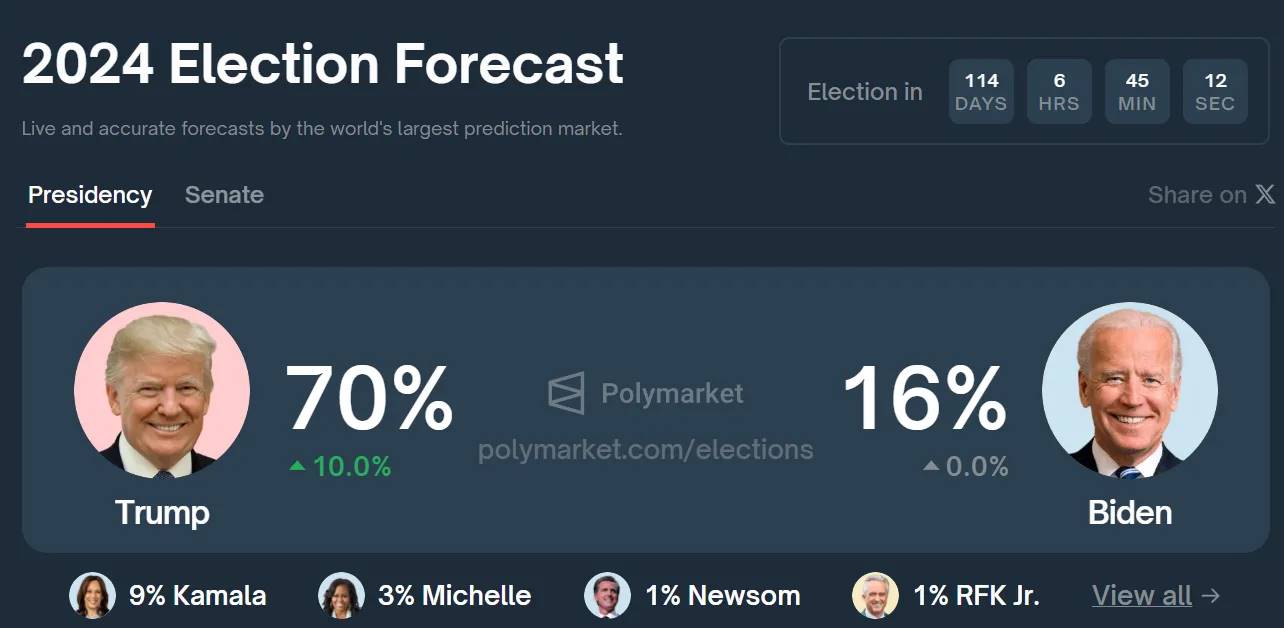Click the X logo icon
The height and width of the screenshot is (628, 1284).
[x=1265, y=195]
